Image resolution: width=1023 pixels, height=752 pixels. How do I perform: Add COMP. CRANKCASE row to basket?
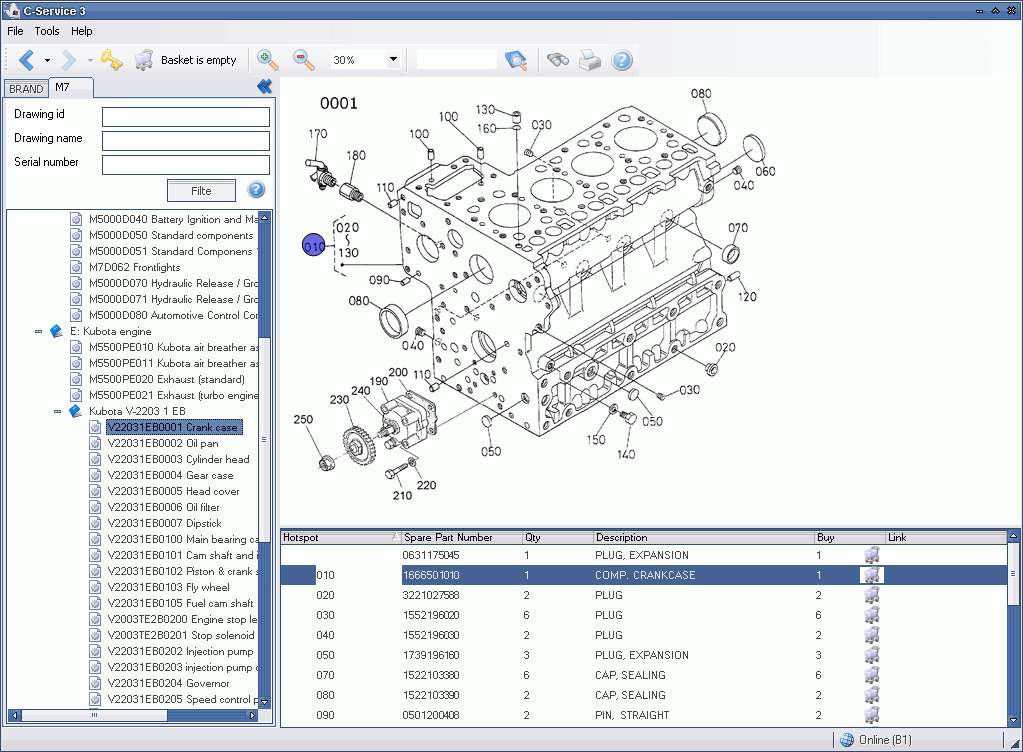coord(872,575)
